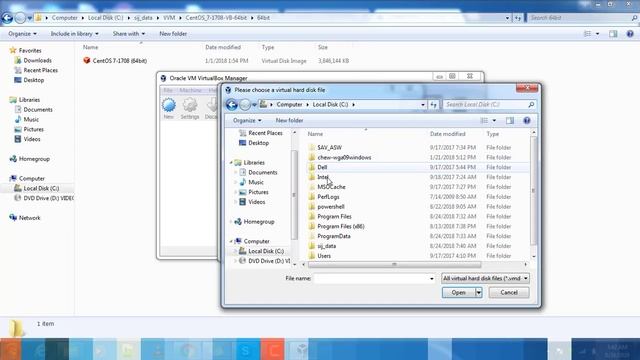Screen dimensions: 640x360
Task: Click Local Disk (C:) in the dialog breadcrumb
Action: pos(330,105)
